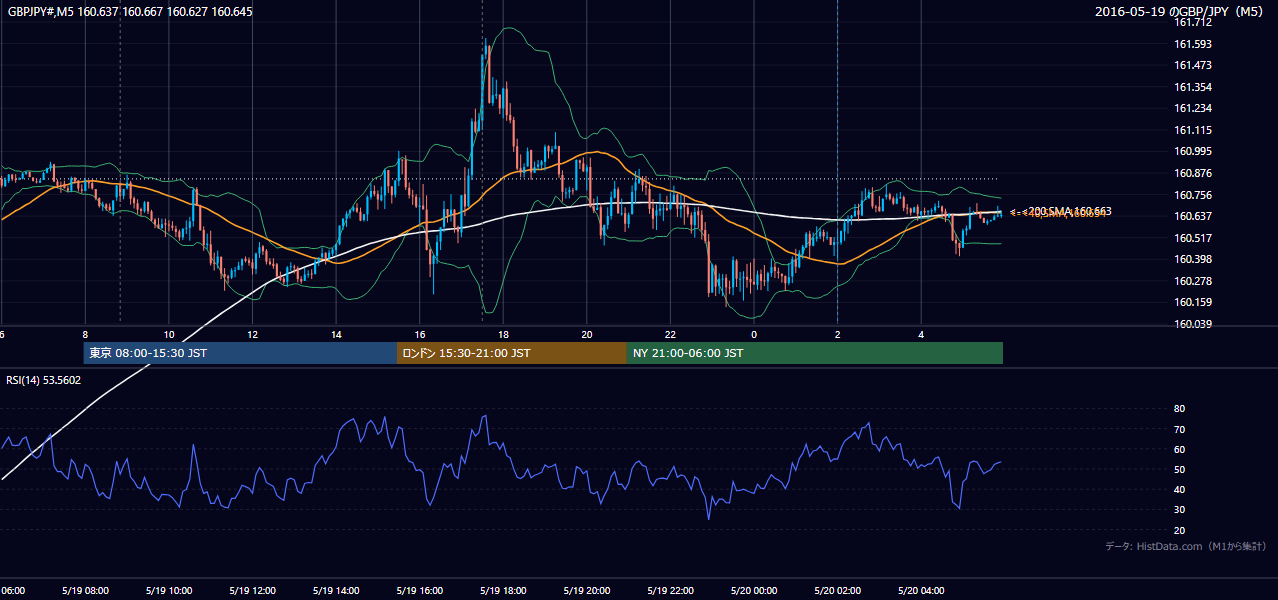Click price axis value 160.398
The width and height of the screenshot is (1278, 600).
click(1193, 259)
